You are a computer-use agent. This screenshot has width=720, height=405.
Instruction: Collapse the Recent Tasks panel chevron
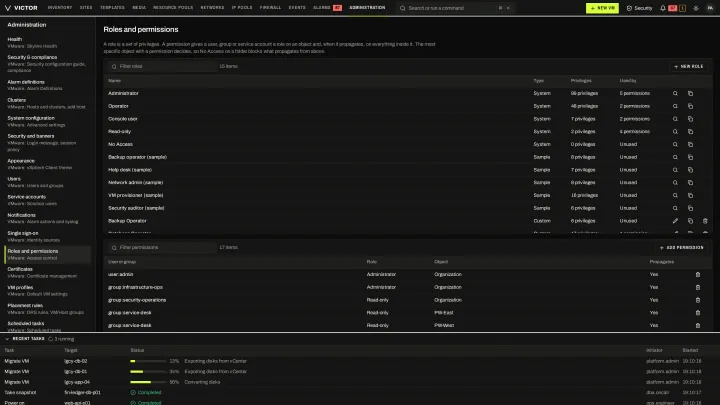point(7,339)
